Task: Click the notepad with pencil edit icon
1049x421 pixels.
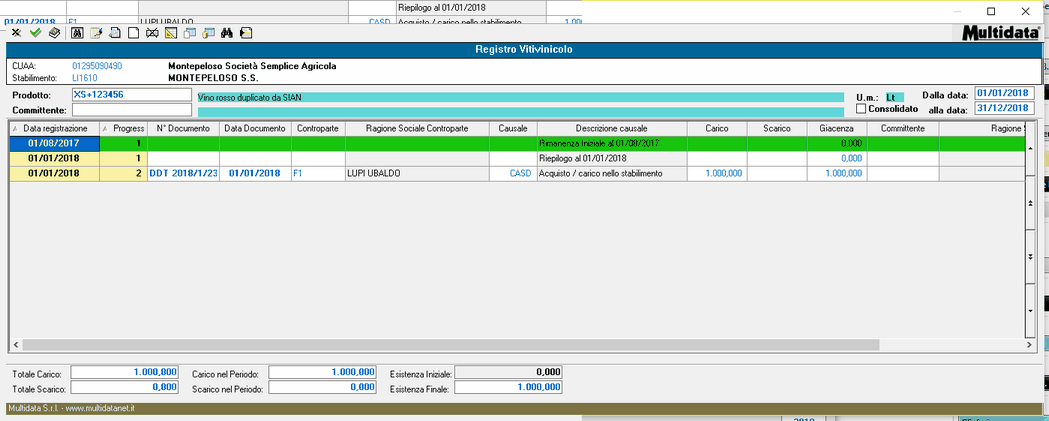Action: [96, 33]
